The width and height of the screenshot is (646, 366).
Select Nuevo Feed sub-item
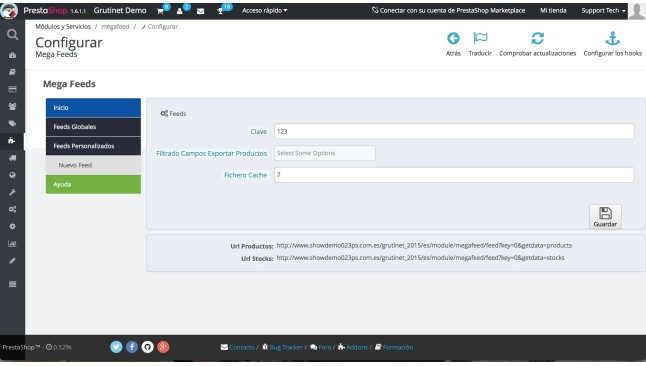pos(93,165)
